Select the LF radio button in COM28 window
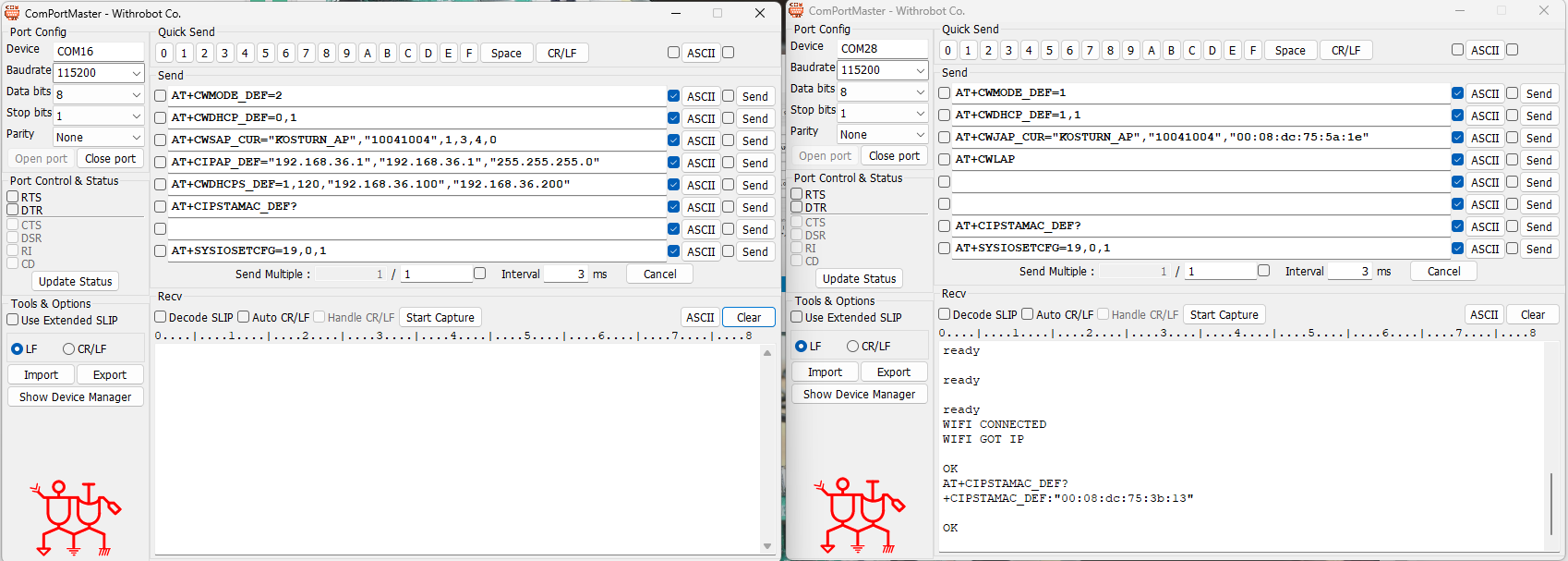 [x=801, y=347]
